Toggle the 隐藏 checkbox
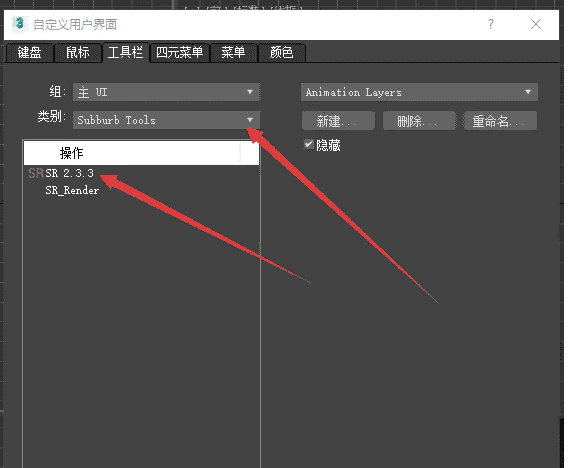Viewport: 568px width, 468px height. click(x=308, y=145)
